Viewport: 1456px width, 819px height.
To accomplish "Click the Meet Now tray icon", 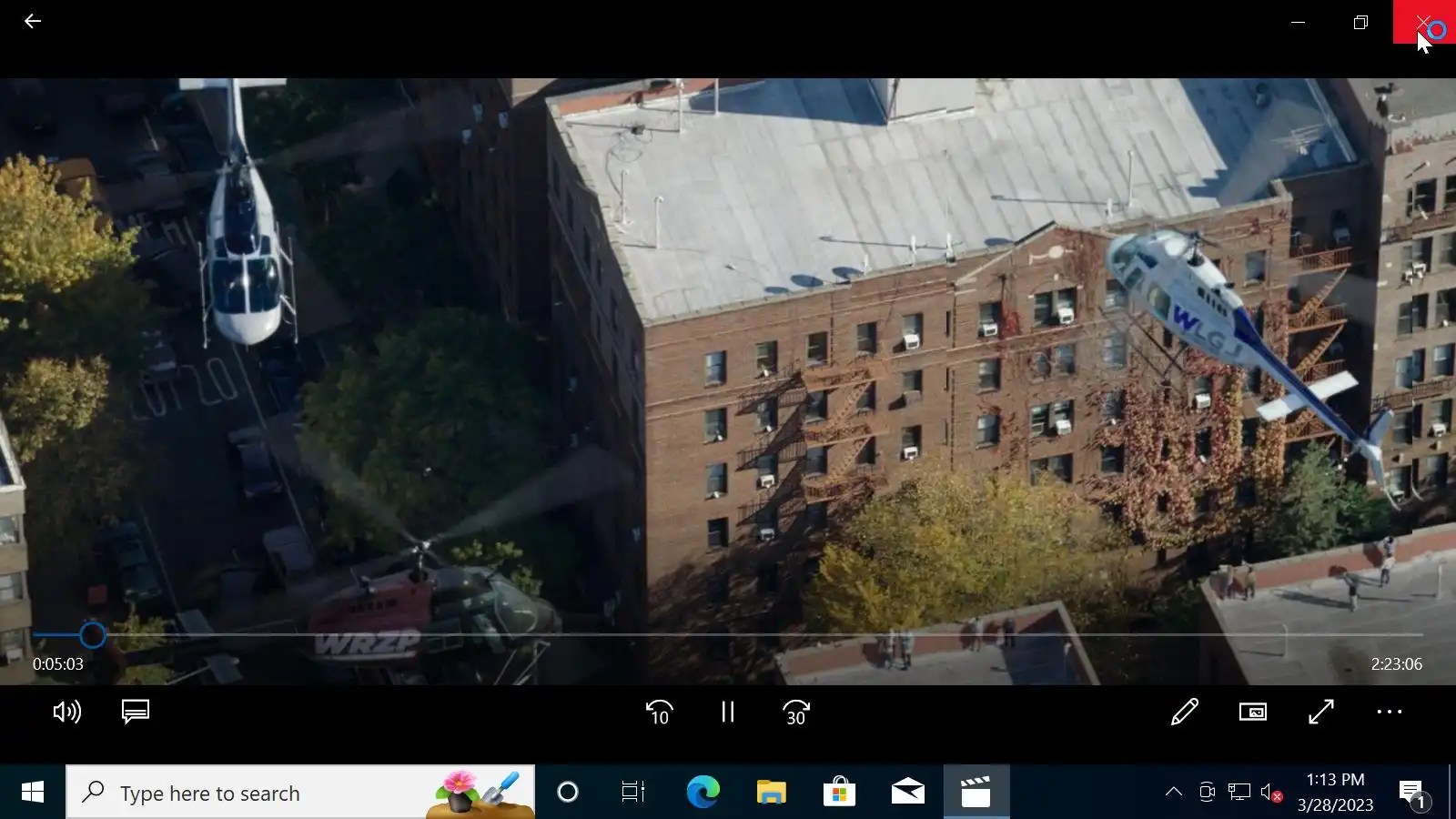I will pyautogui.click(x=1207, y=792).
